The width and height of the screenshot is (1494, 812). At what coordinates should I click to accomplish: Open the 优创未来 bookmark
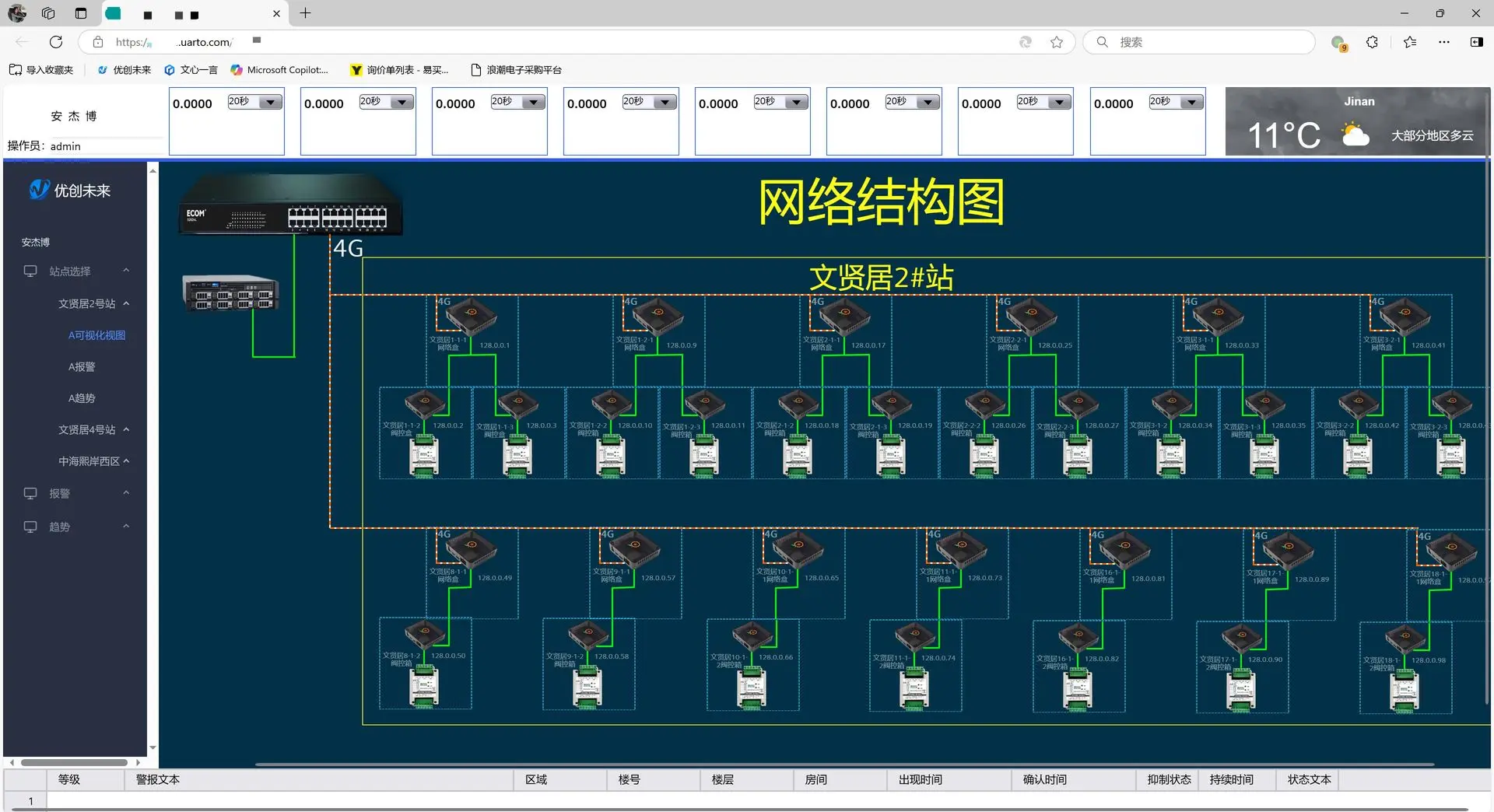pos(124,70)
